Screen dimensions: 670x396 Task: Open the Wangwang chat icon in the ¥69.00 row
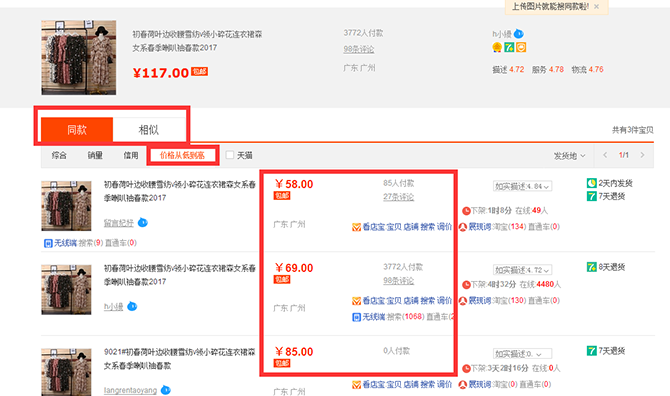tap(132, 306)
